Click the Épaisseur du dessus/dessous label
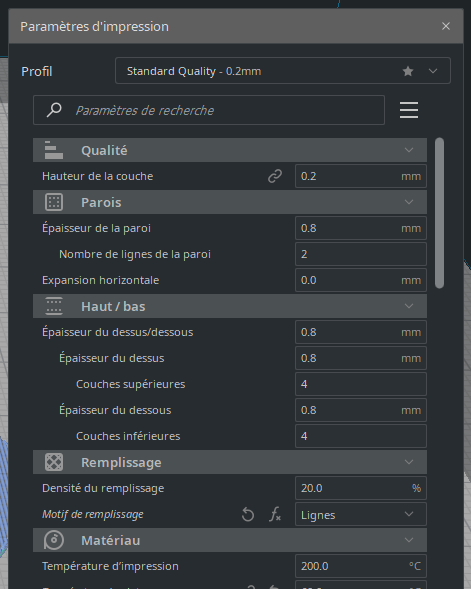The width and height of the screenshot is (471, 589). 118,332
